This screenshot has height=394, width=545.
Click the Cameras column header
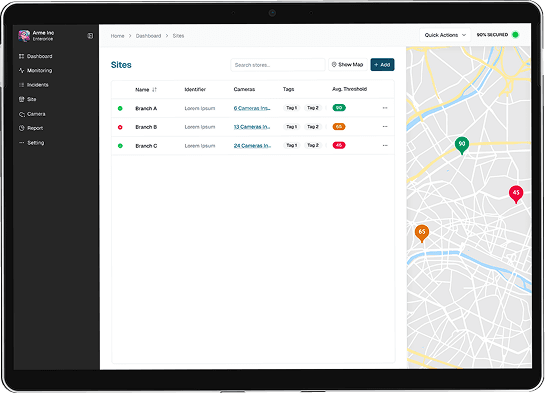tap(244, 90)
